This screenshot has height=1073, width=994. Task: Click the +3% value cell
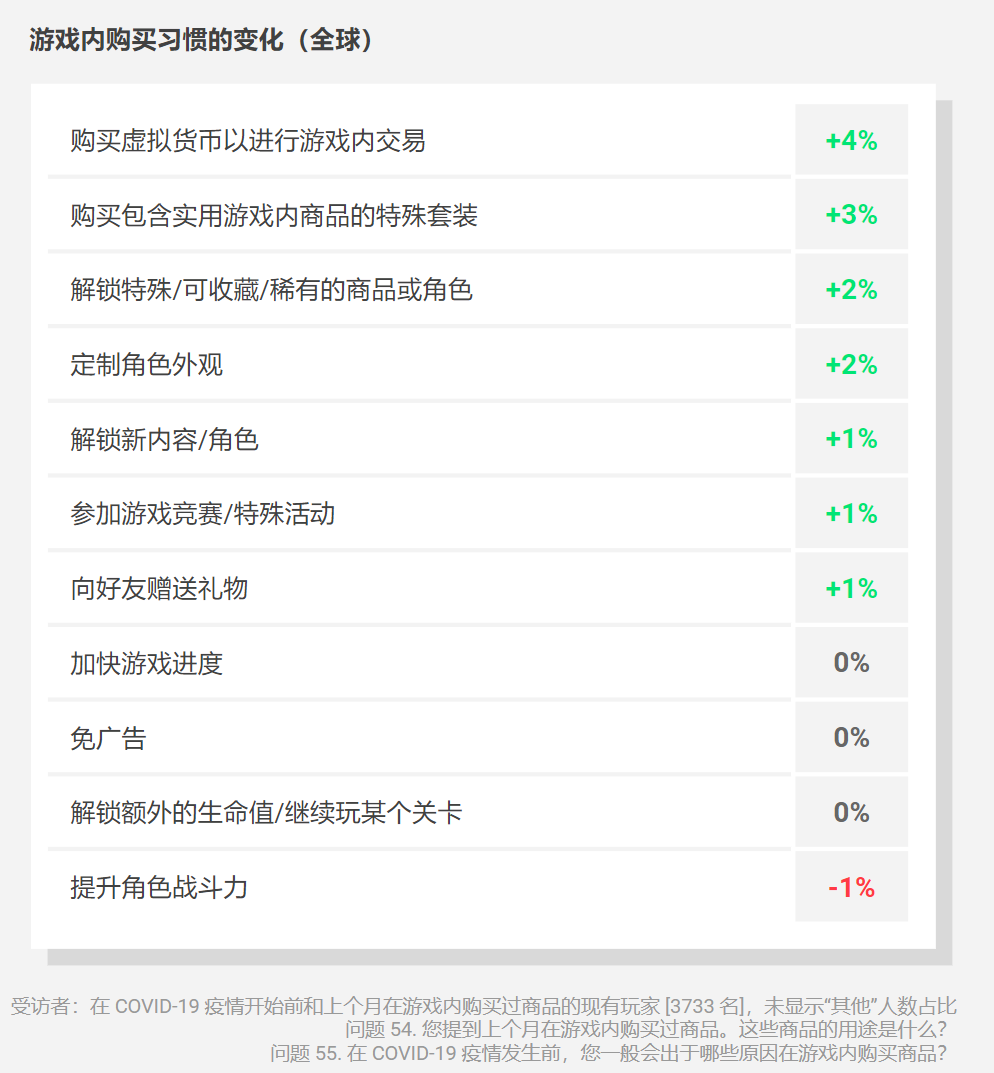[x=851, y=214]
